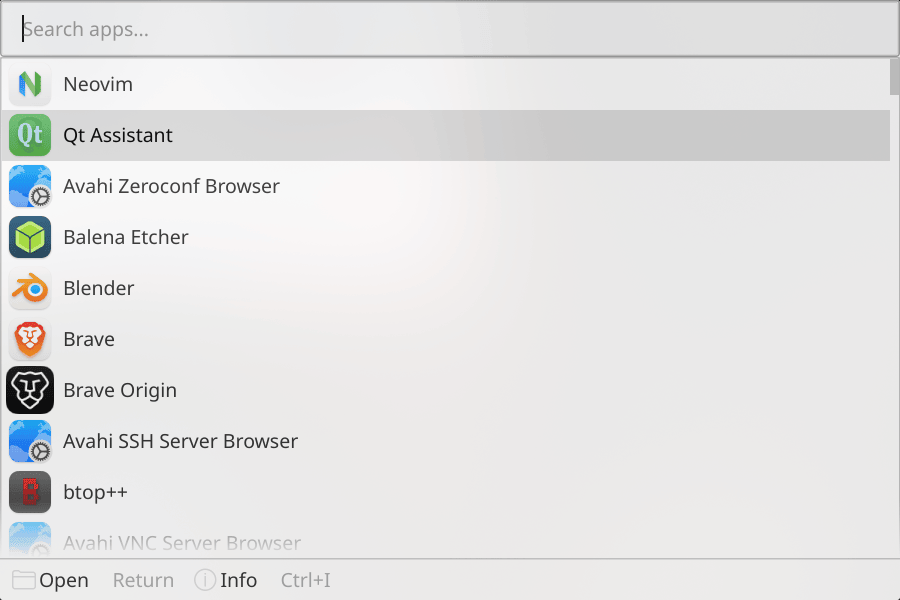Select the Brave entry text
The image size is (900, 600).
89,339
